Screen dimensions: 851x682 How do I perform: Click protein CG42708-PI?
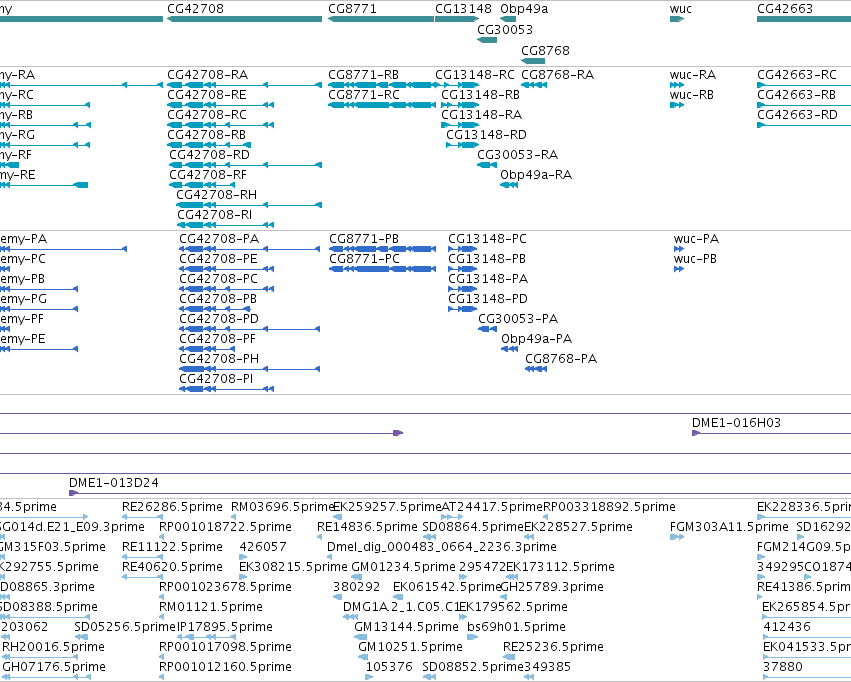[226, 389]
